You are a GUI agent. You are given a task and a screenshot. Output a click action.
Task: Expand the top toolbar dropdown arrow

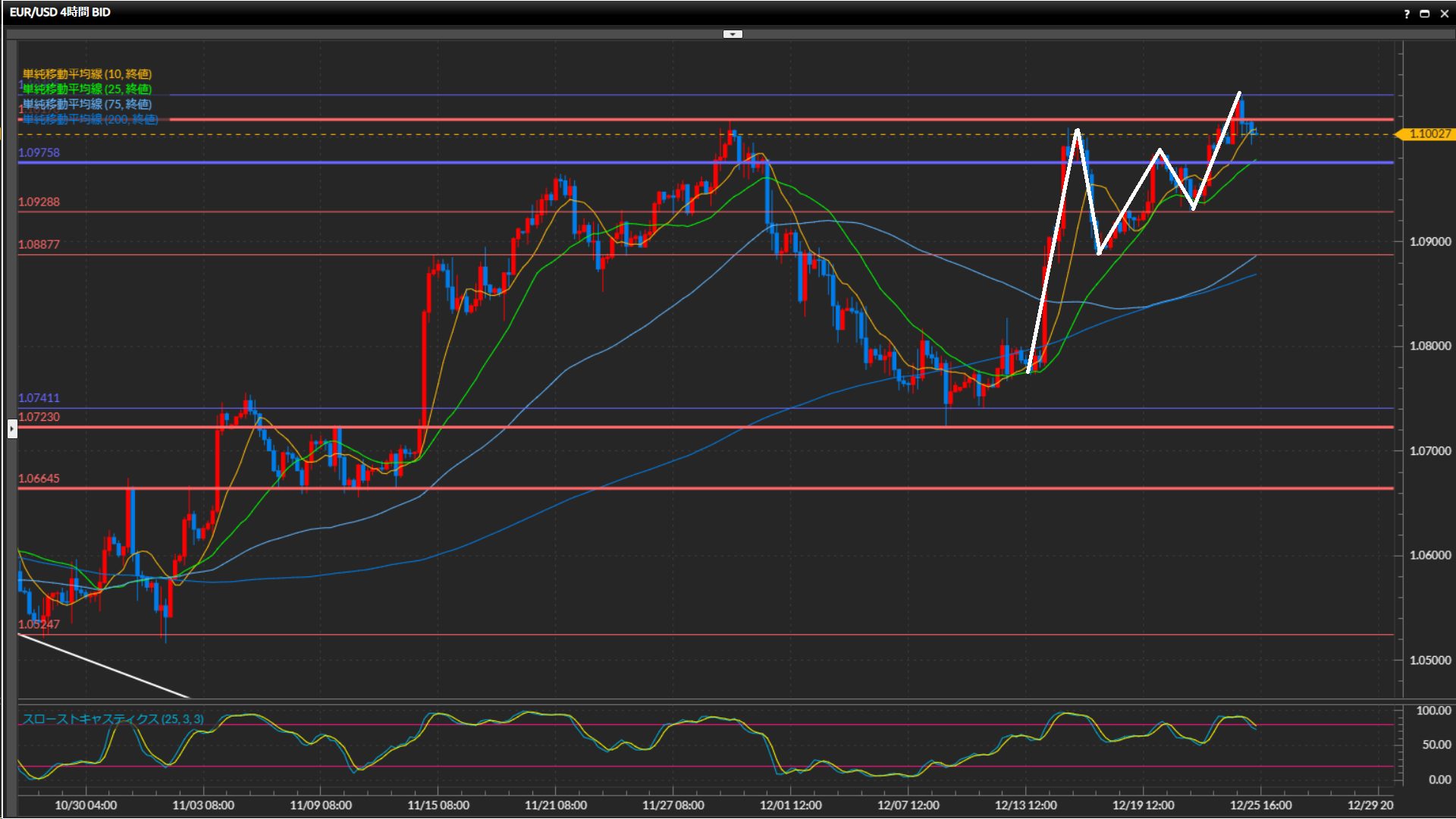[x=733, y=34]
